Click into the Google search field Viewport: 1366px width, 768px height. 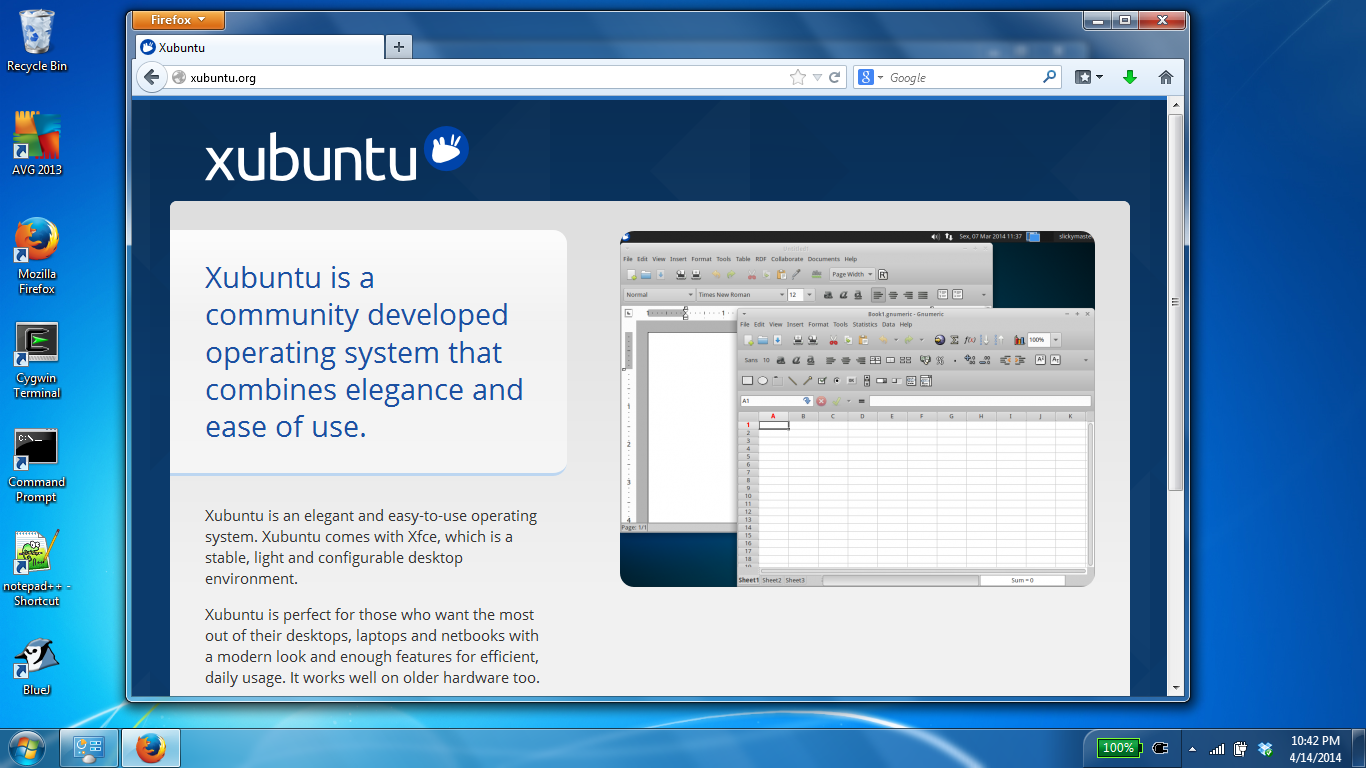pos(963,77)
